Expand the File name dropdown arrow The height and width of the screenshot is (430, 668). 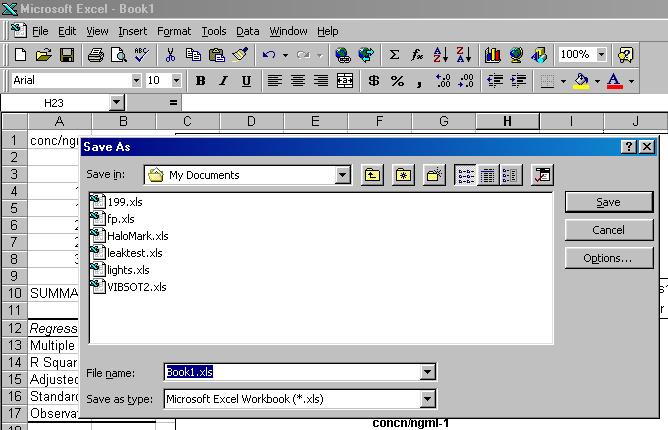coord(427,372)
